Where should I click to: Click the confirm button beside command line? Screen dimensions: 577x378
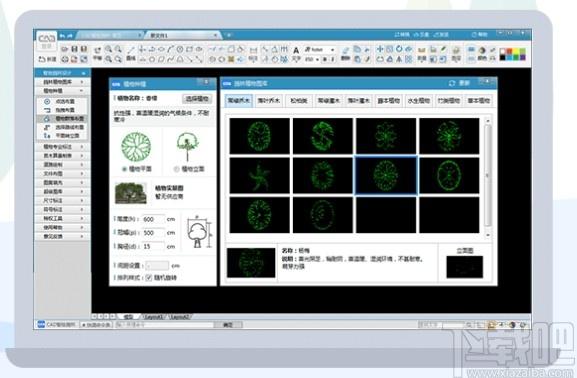pos(228,325)
